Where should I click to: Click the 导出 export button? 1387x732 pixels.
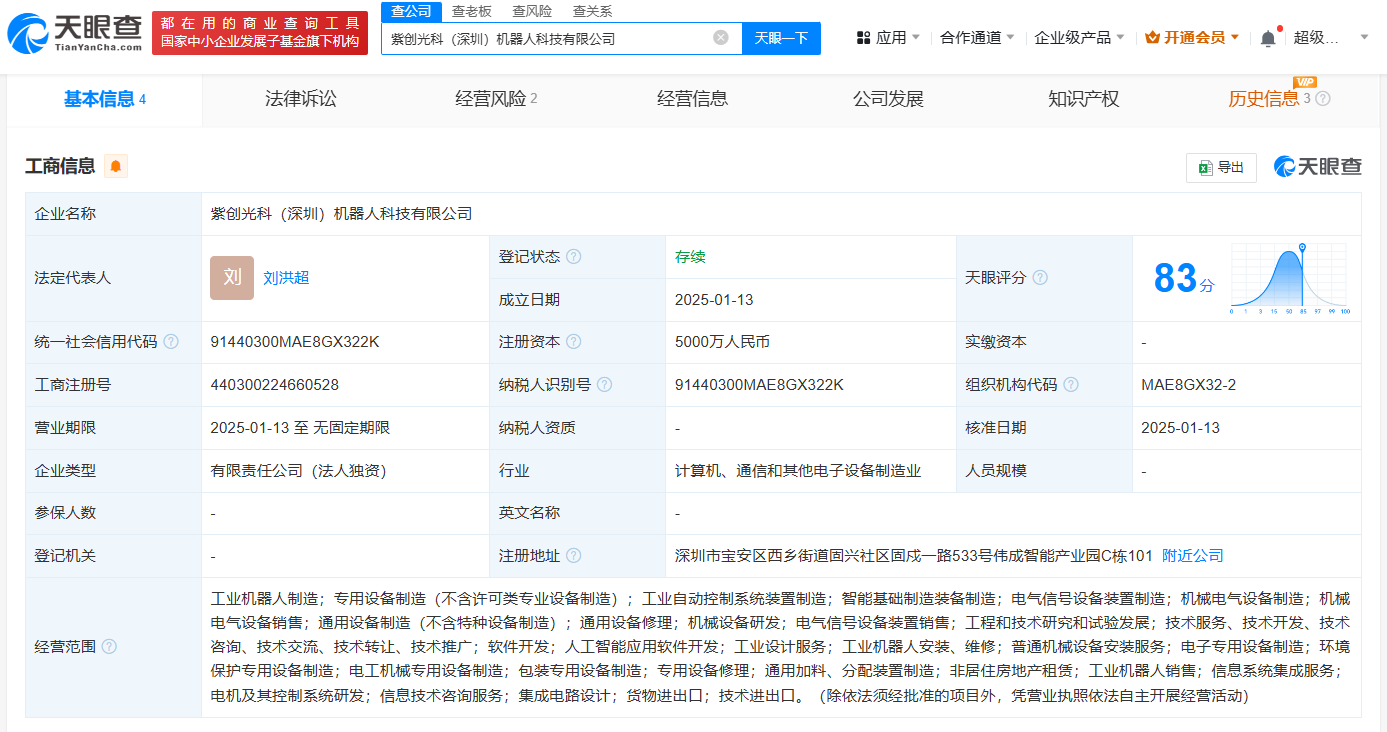coord(1221,168)
